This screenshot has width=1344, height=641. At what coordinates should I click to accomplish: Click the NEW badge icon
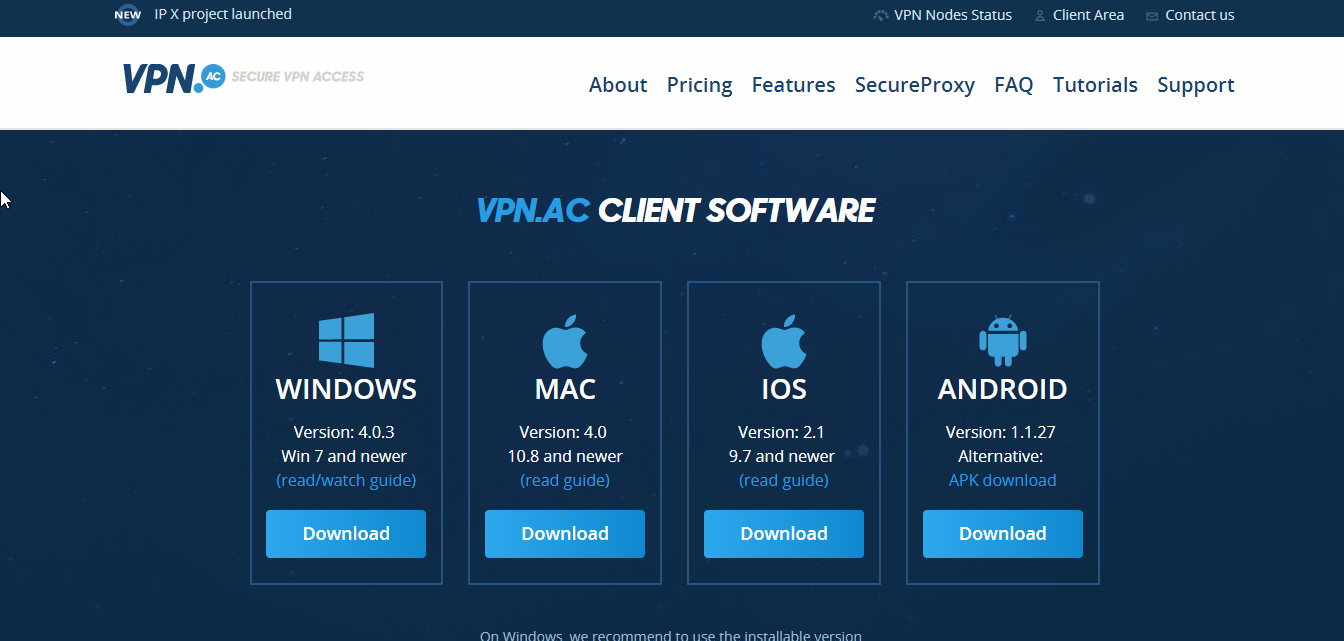127,15
